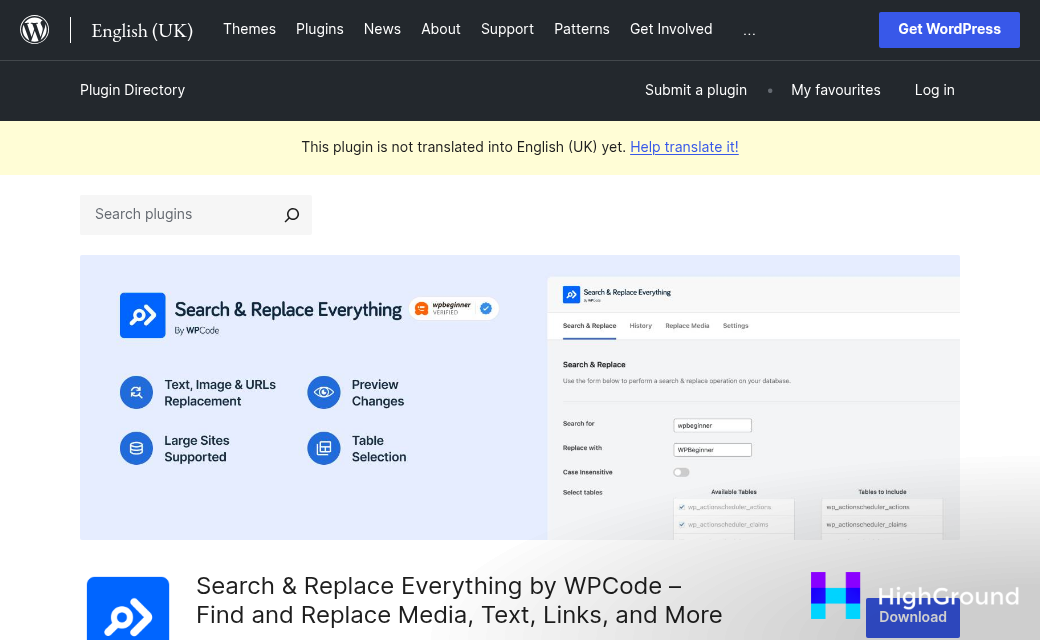
Task: Uncheck the wp_actionscheduler_actions table checkbox
Action: [683, 508]
